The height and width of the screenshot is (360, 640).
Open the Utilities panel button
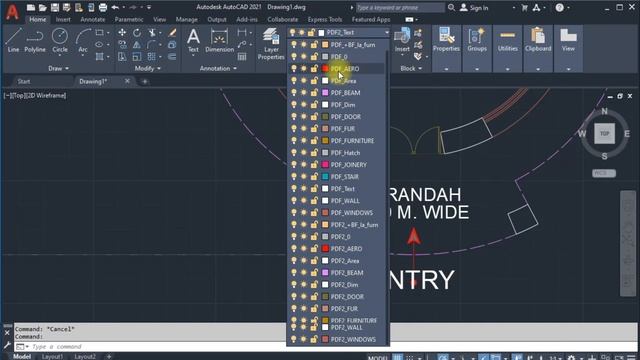pyautogui.click(x=507, y=40)
